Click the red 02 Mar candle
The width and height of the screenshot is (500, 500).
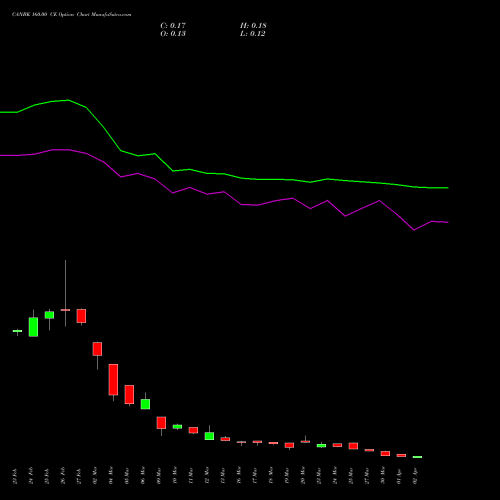tap(97, 349)
